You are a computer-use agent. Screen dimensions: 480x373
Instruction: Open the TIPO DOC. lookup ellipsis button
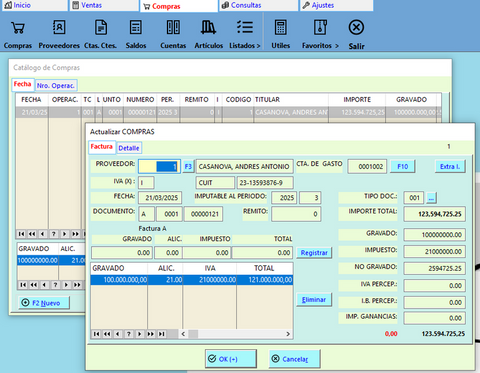pos(431,198)
